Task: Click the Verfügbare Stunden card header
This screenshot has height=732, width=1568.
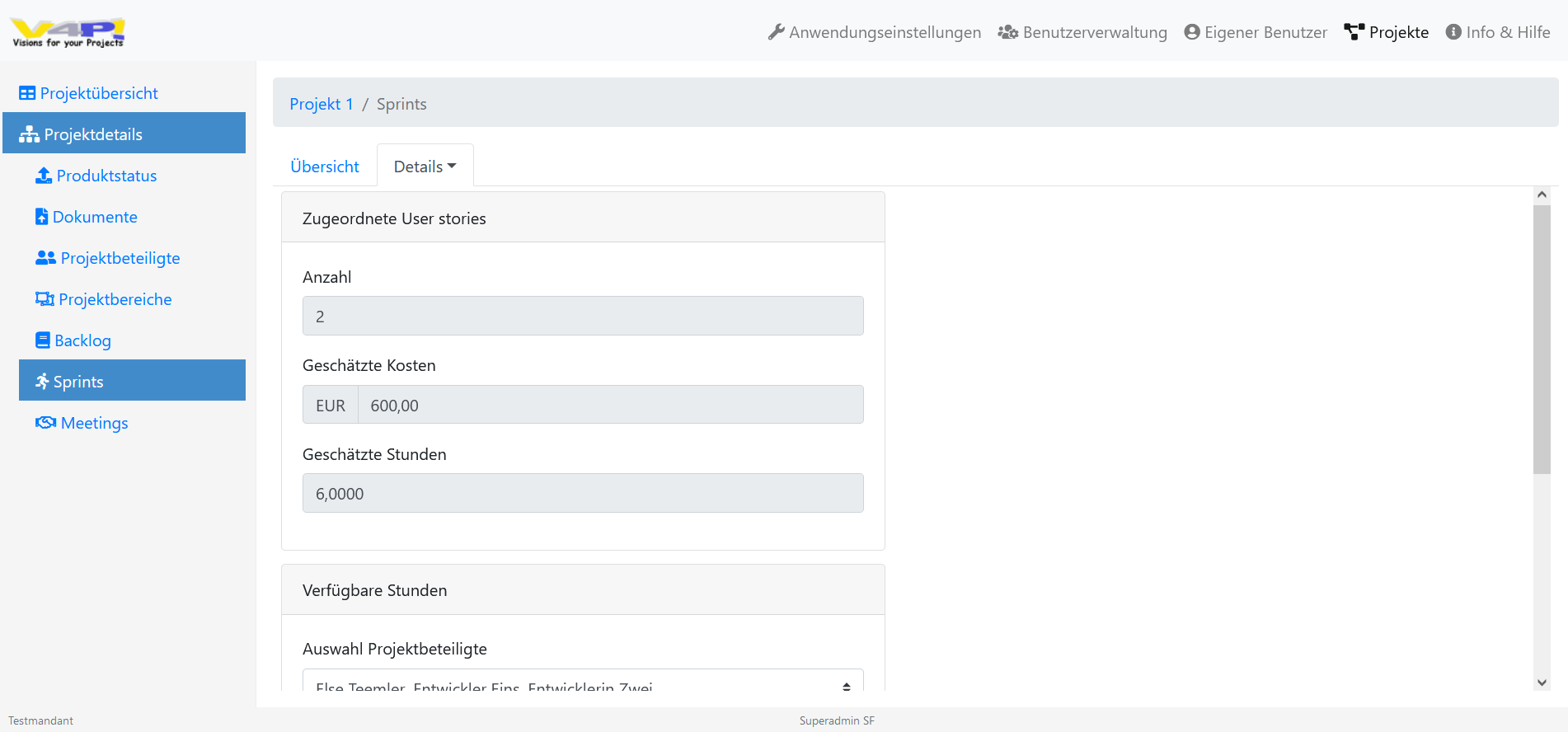Action: tap(583, 590)
